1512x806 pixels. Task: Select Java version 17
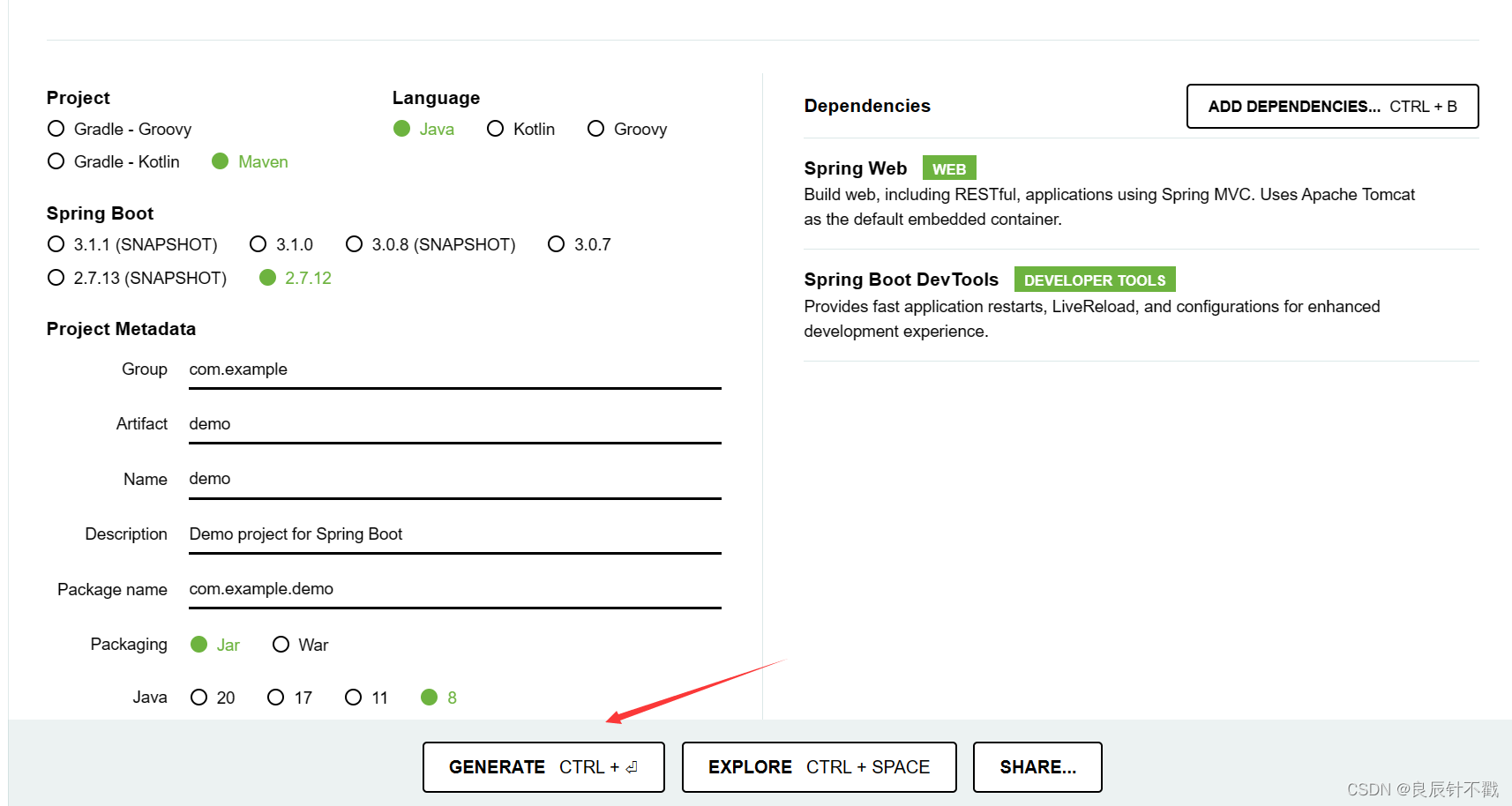click(x=289, y=698)
